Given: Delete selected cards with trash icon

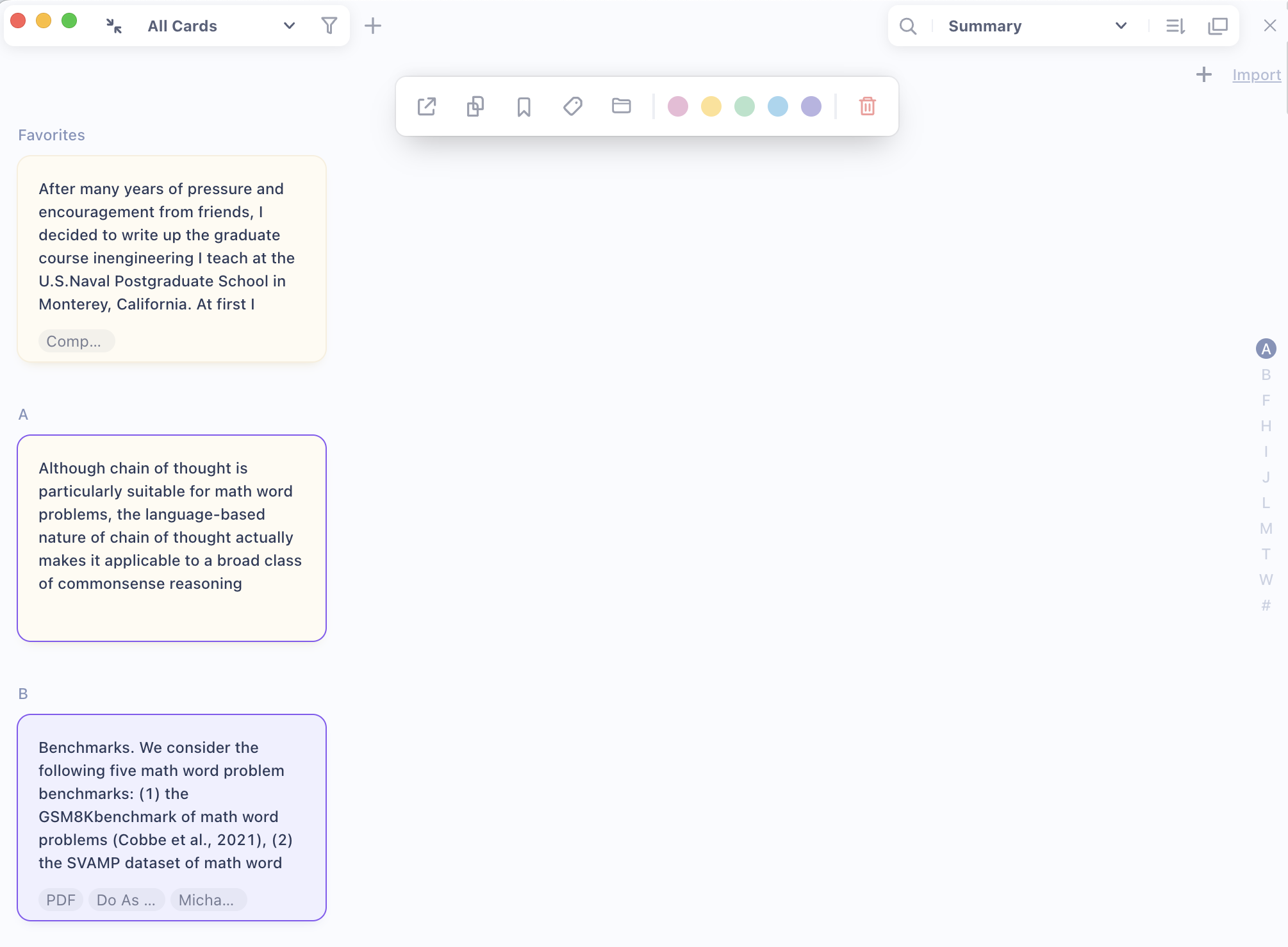Looking at the screenshot, I should click(868, 106).
